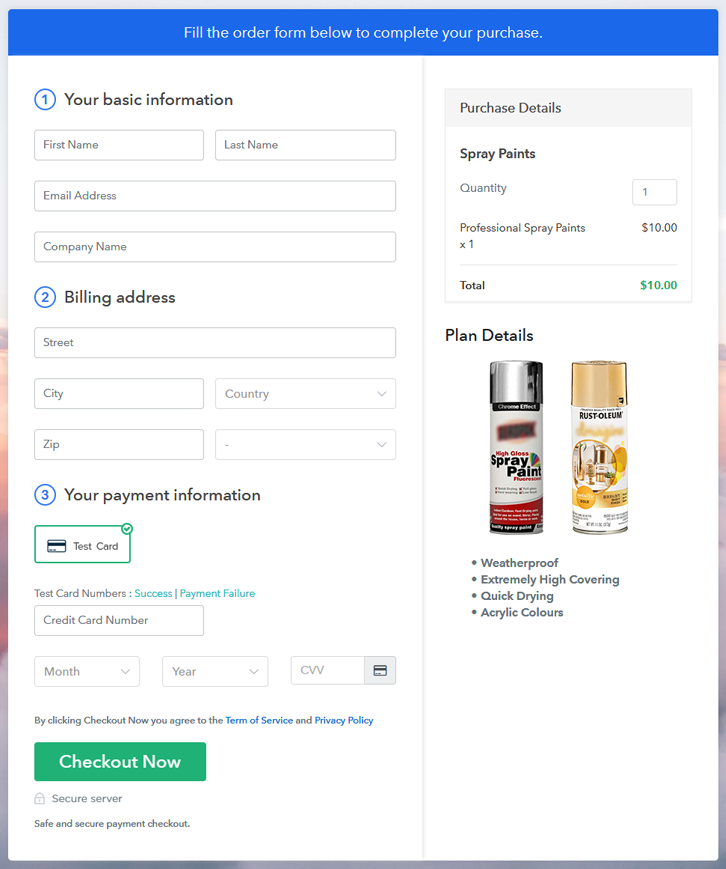Click the Success test card link
Image resolution: width=726 pixels, height=869 pixels.
click(x=153, y=593)
